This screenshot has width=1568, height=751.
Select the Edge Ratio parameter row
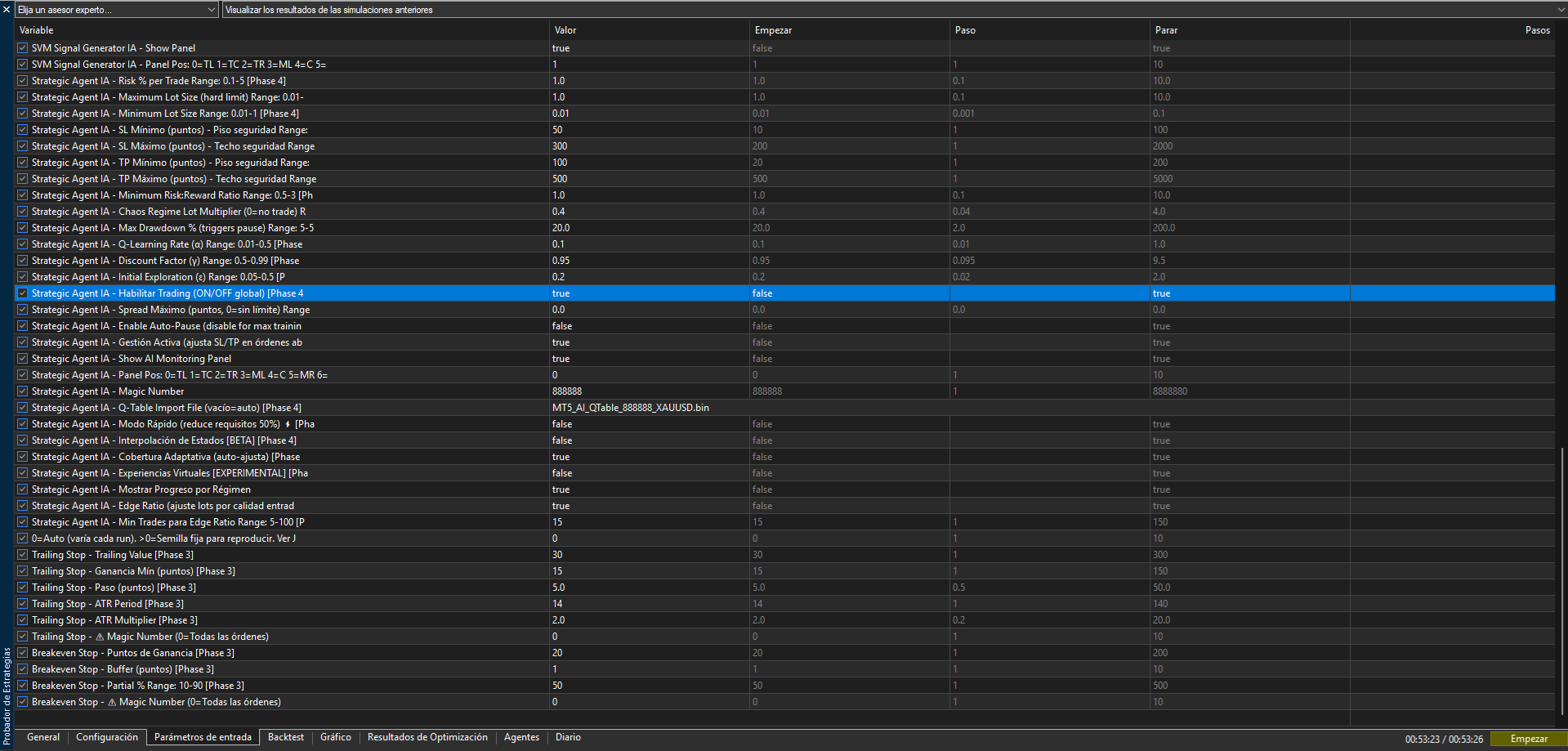coord(163,506)
